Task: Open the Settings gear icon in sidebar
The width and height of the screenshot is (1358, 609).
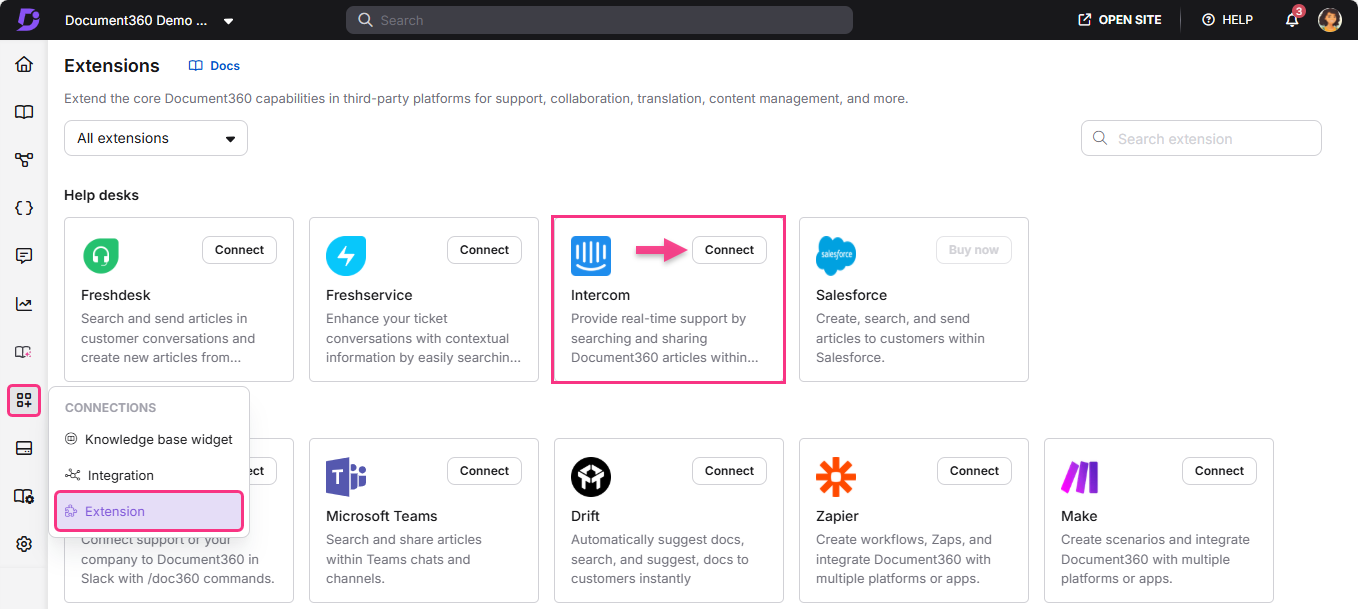Action: [x=24, y=544]
